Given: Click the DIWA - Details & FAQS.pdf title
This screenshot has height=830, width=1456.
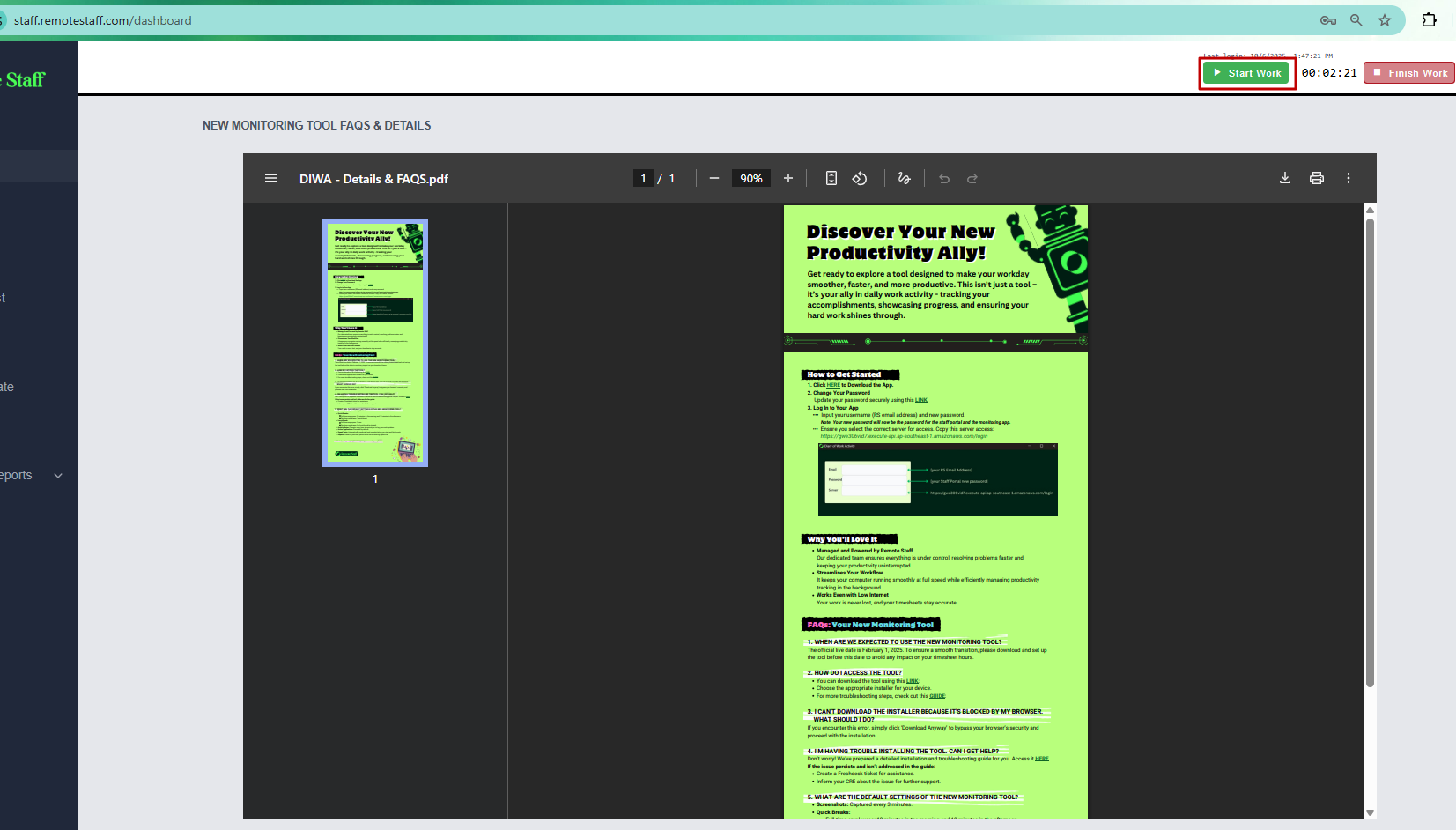Looking at the screenshot, I should click(373, 179).
